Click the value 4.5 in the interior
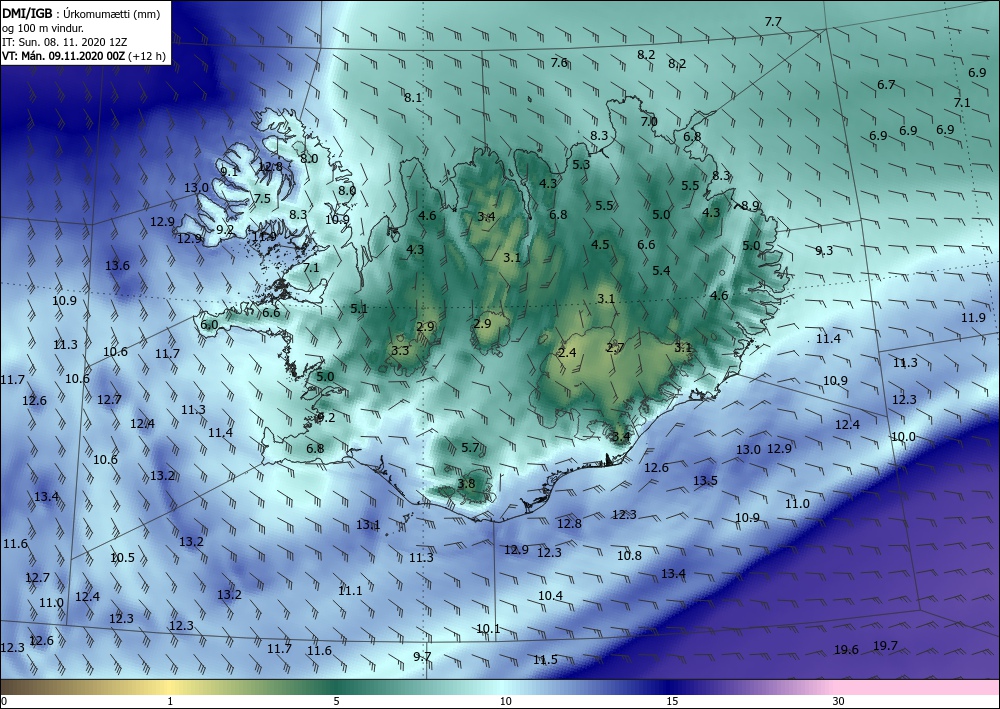Viewport: 1000px width, 709px height. click(600, 244)
